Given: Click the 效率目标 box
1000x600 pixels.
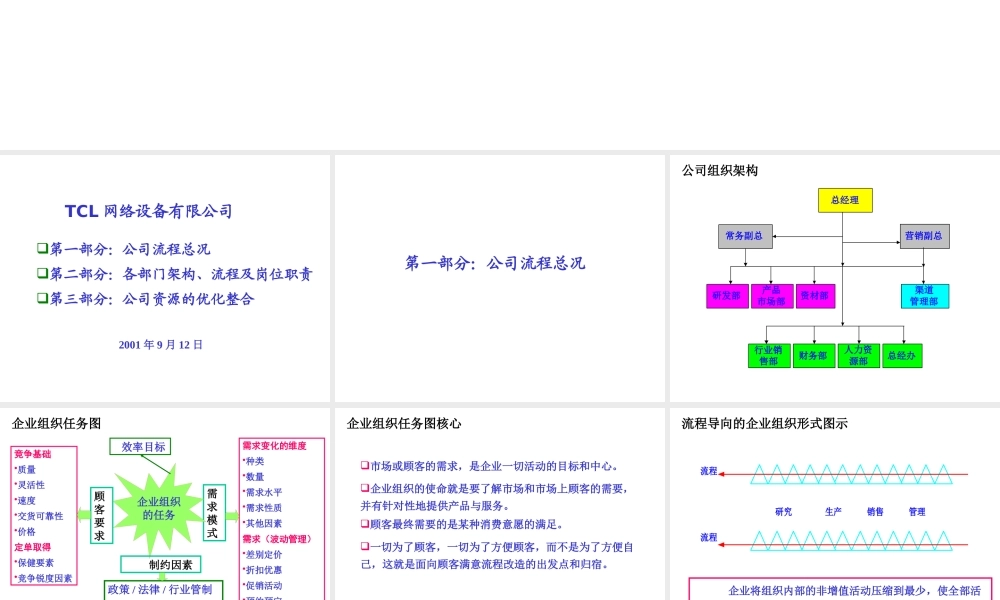Looking at the screenshot, I should 140,447.
